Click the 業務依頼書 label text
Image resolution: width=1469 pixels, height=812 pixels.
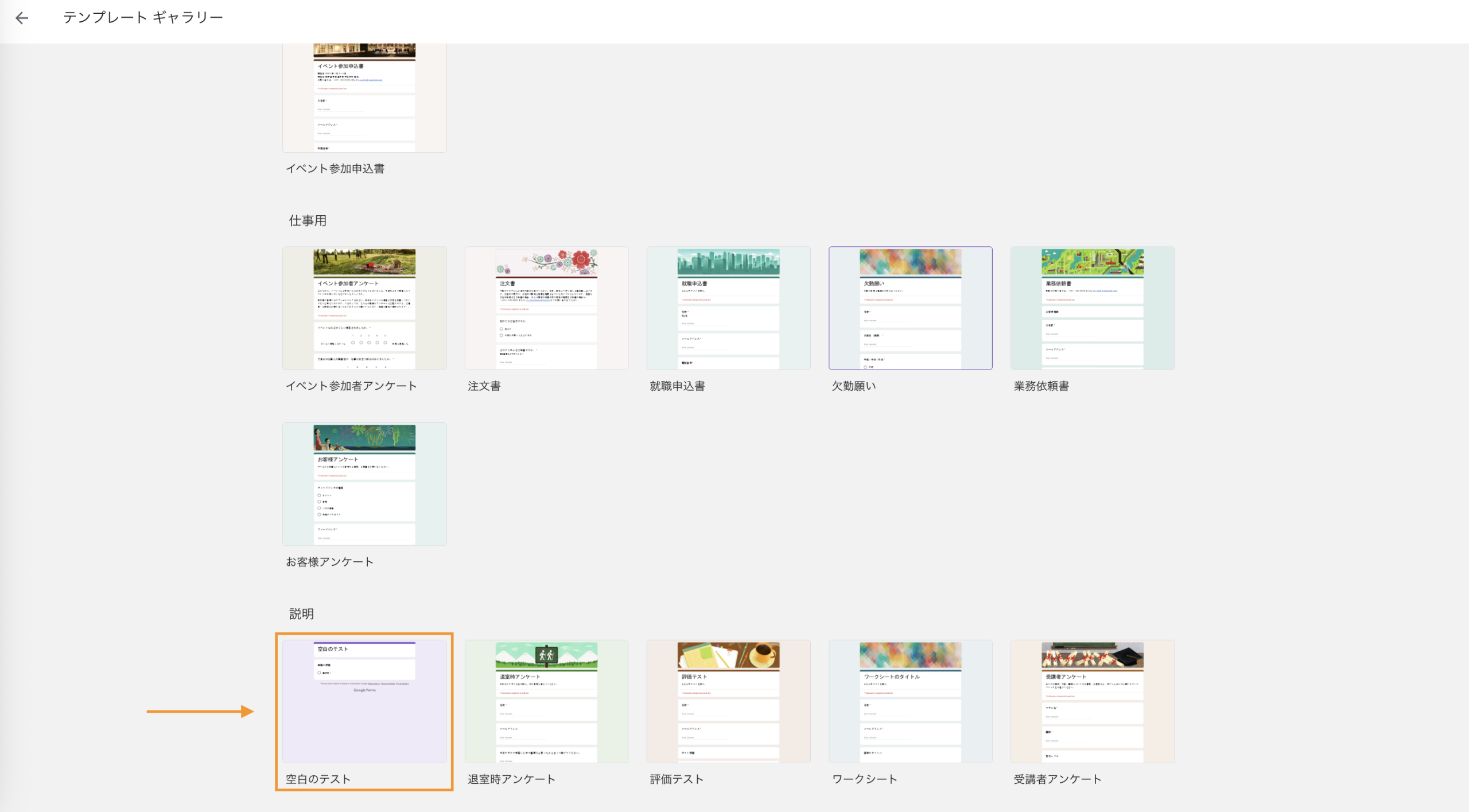(1041, 386)
